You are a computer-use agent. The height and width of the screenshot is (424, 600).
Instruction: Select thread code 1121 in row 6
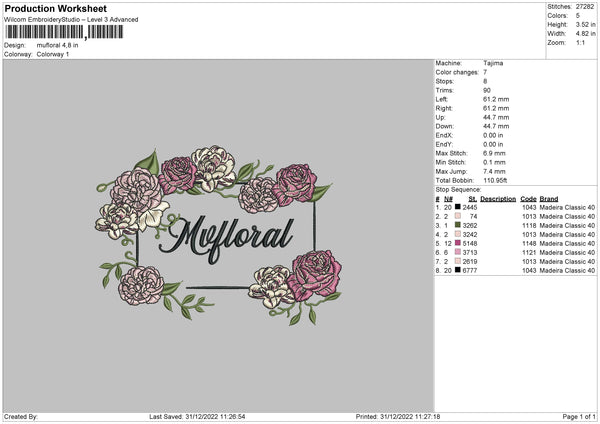[x=529, y=253]
